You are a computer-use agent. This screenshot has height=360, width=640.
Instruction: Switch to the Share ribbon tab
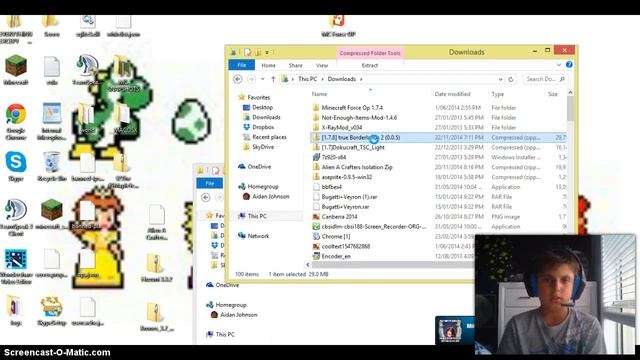(296, 65)
